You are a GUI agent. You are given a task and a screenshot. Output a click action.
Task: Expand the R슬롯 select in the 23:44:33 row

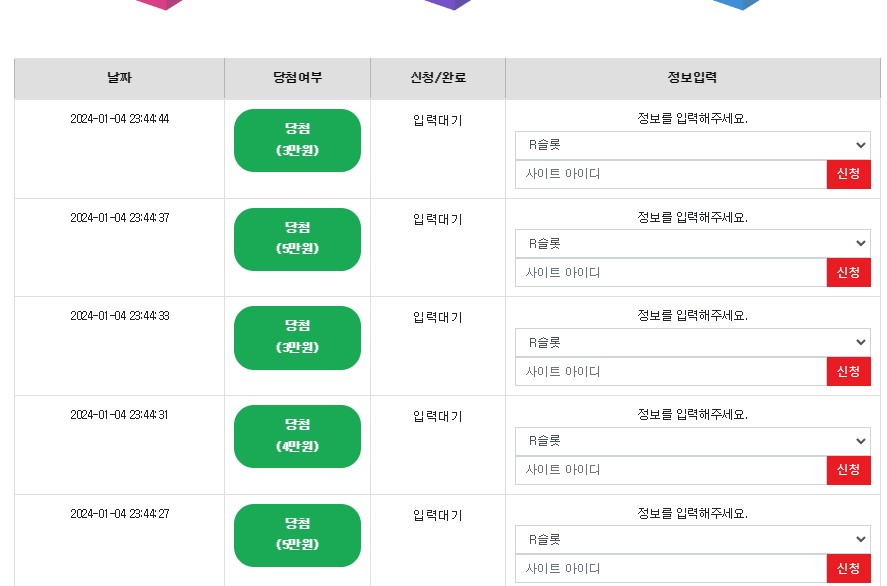692,342
